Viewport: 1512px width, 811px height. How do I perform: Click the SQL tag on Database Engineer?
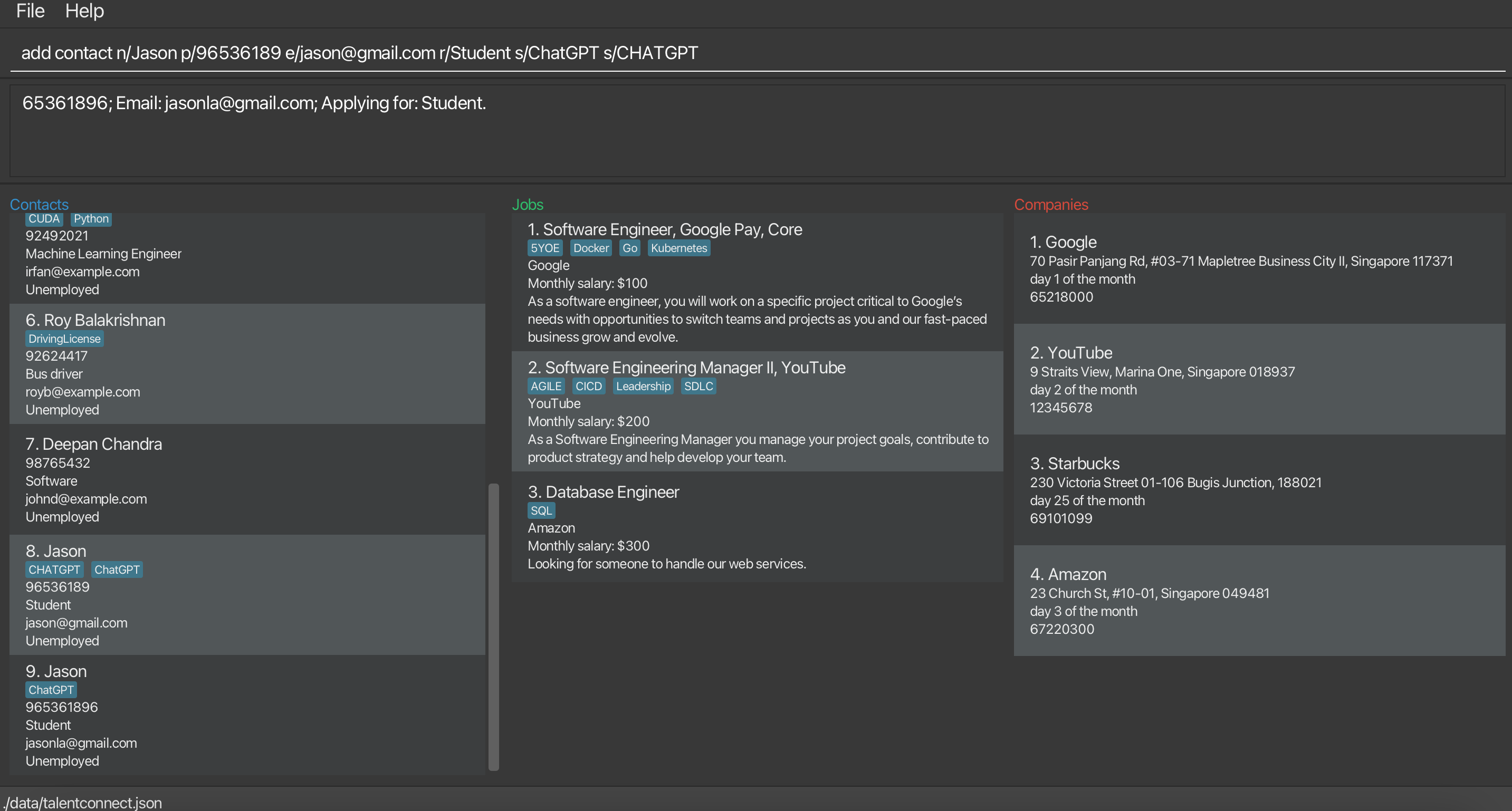click(541, 510)
